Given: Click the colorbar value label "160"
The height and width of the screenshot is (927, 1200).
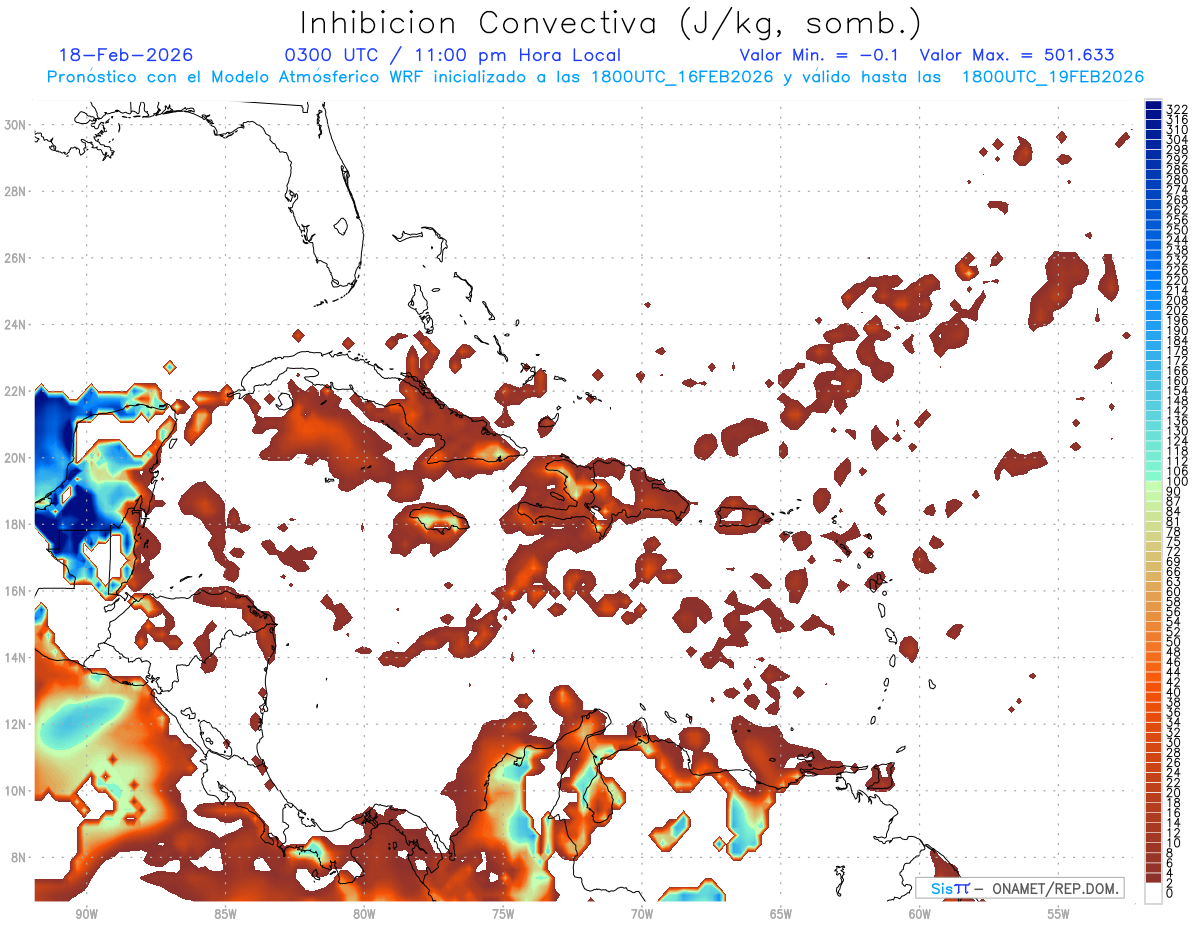Looking at the screenshot, I should tap(1177, 380).
